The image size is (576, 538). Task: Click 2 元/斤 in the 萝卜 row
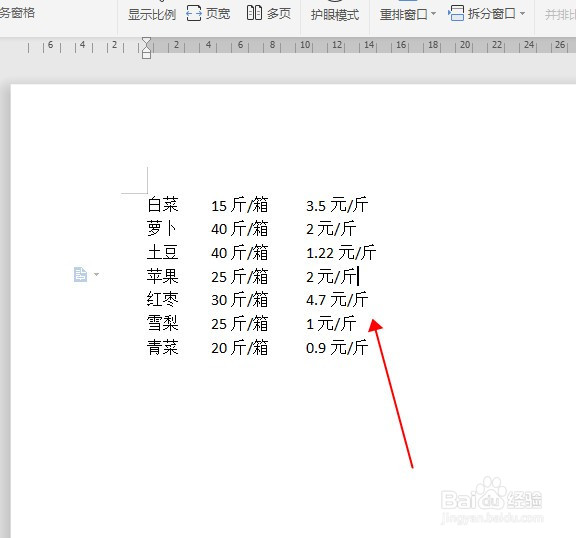coord(331,228)
